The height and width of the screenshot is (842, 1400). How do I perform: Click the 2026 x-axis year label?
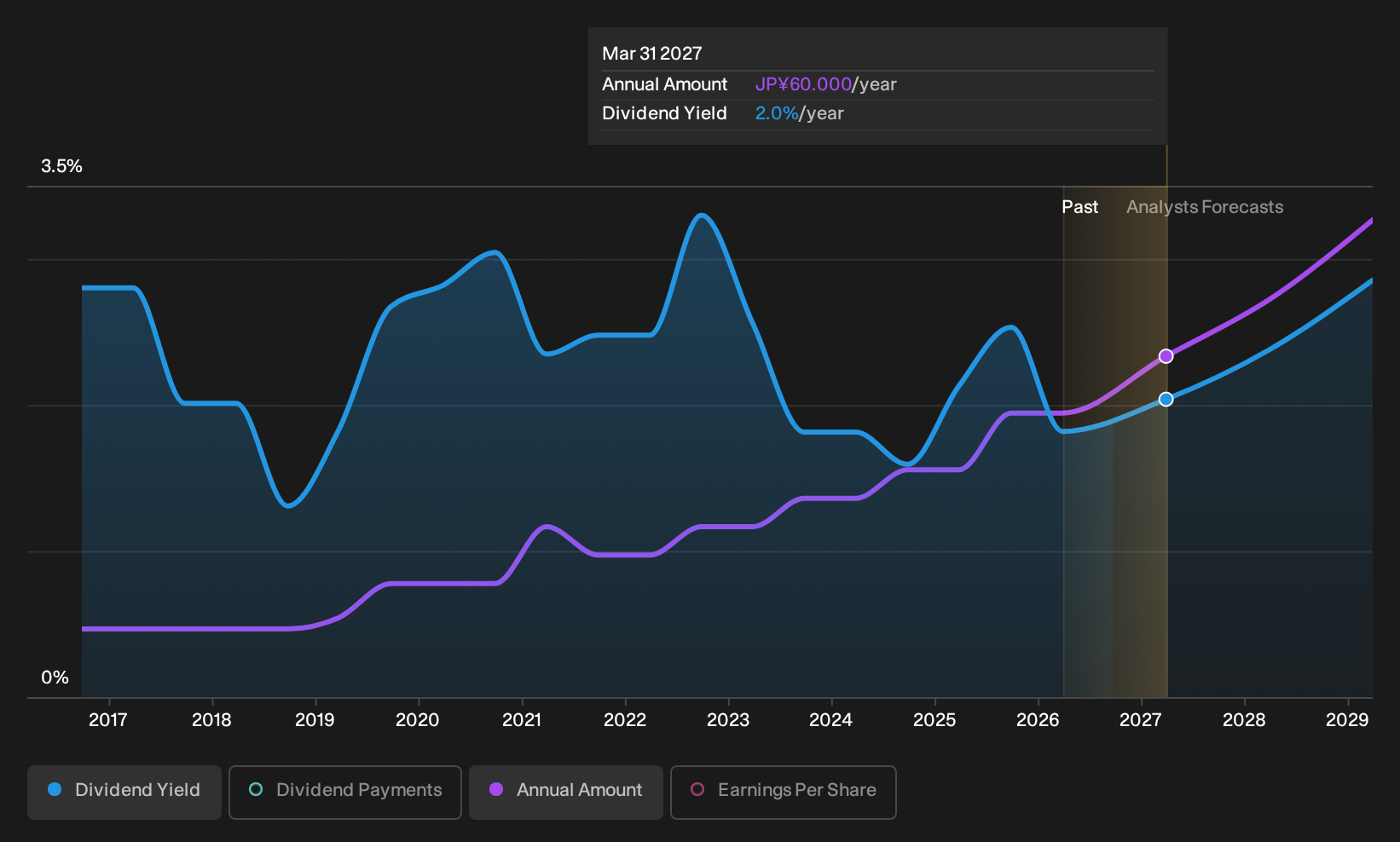(x=1038, y=720)
